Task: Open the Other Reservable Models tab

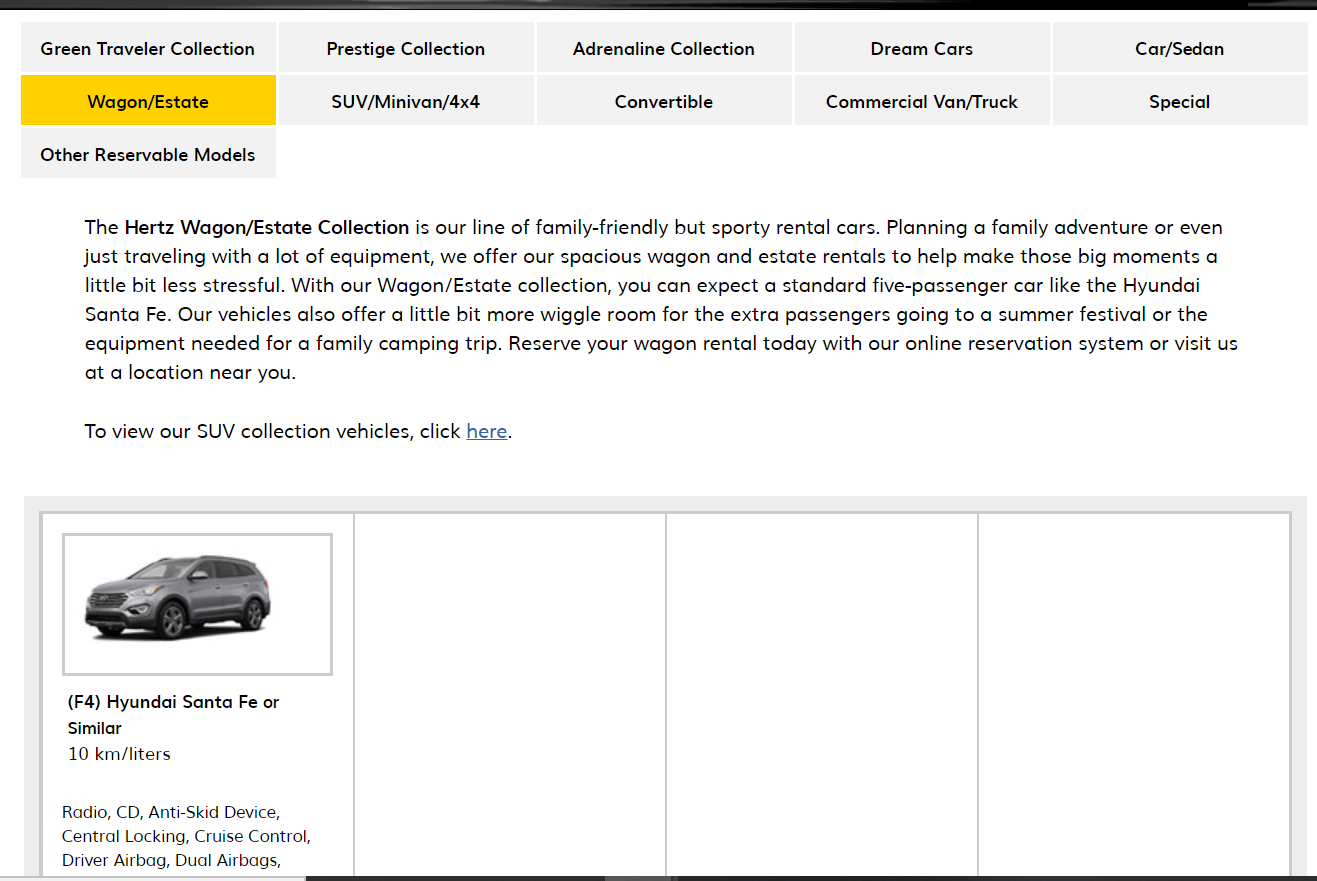Action: [148, 154]
